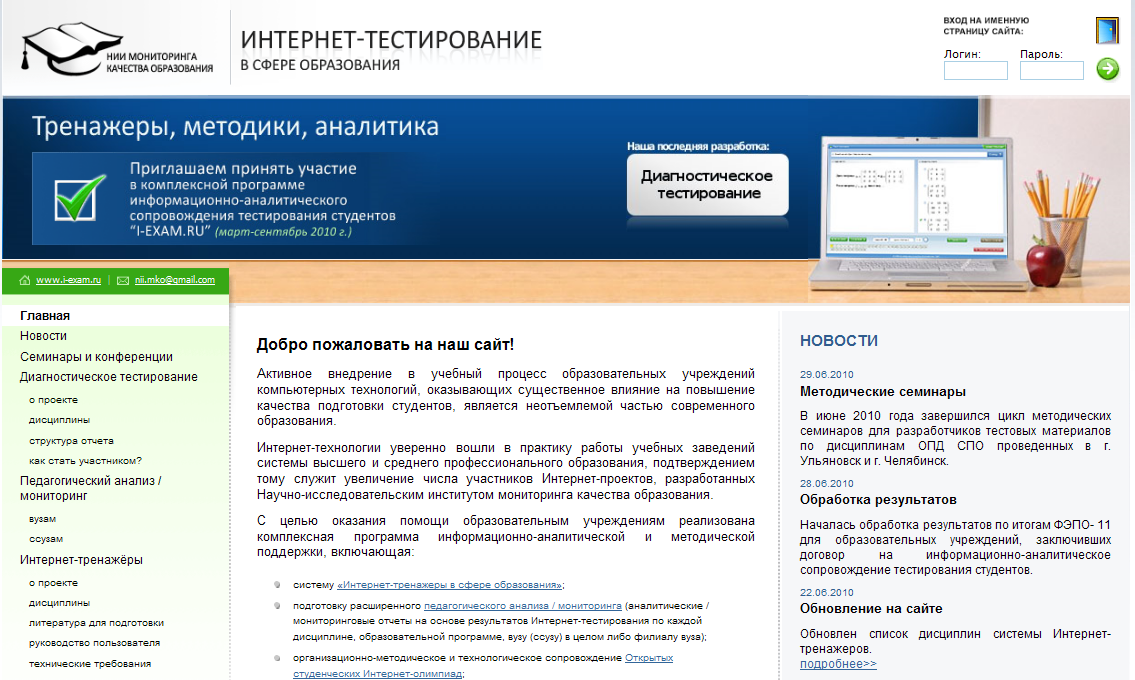
Task: Focus the "Пароль" input field
Action: (1051, 71)
